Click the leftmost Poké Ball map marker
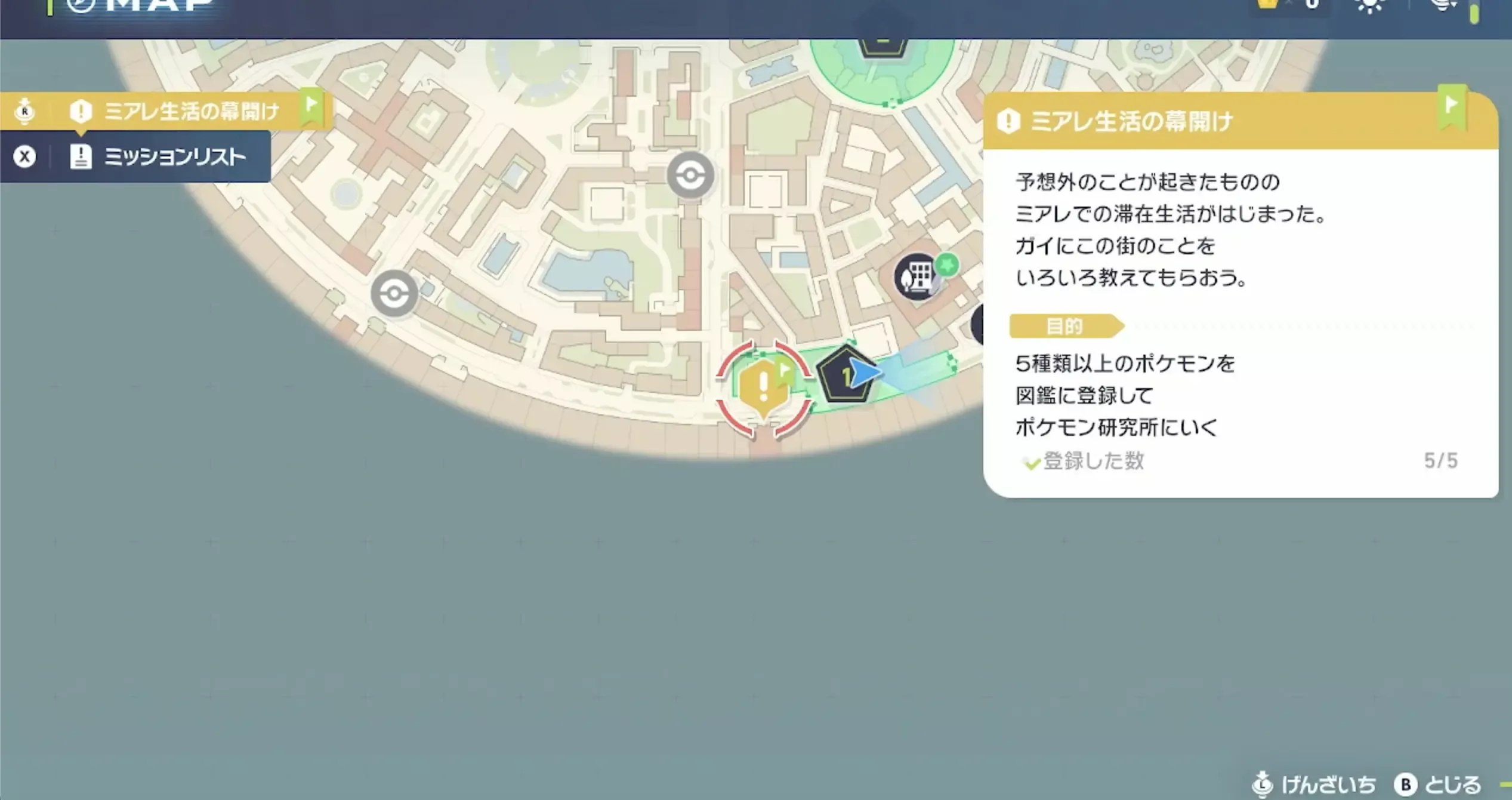The height and width of the screenshot is (800, 1512). click(x=394, y=294)
